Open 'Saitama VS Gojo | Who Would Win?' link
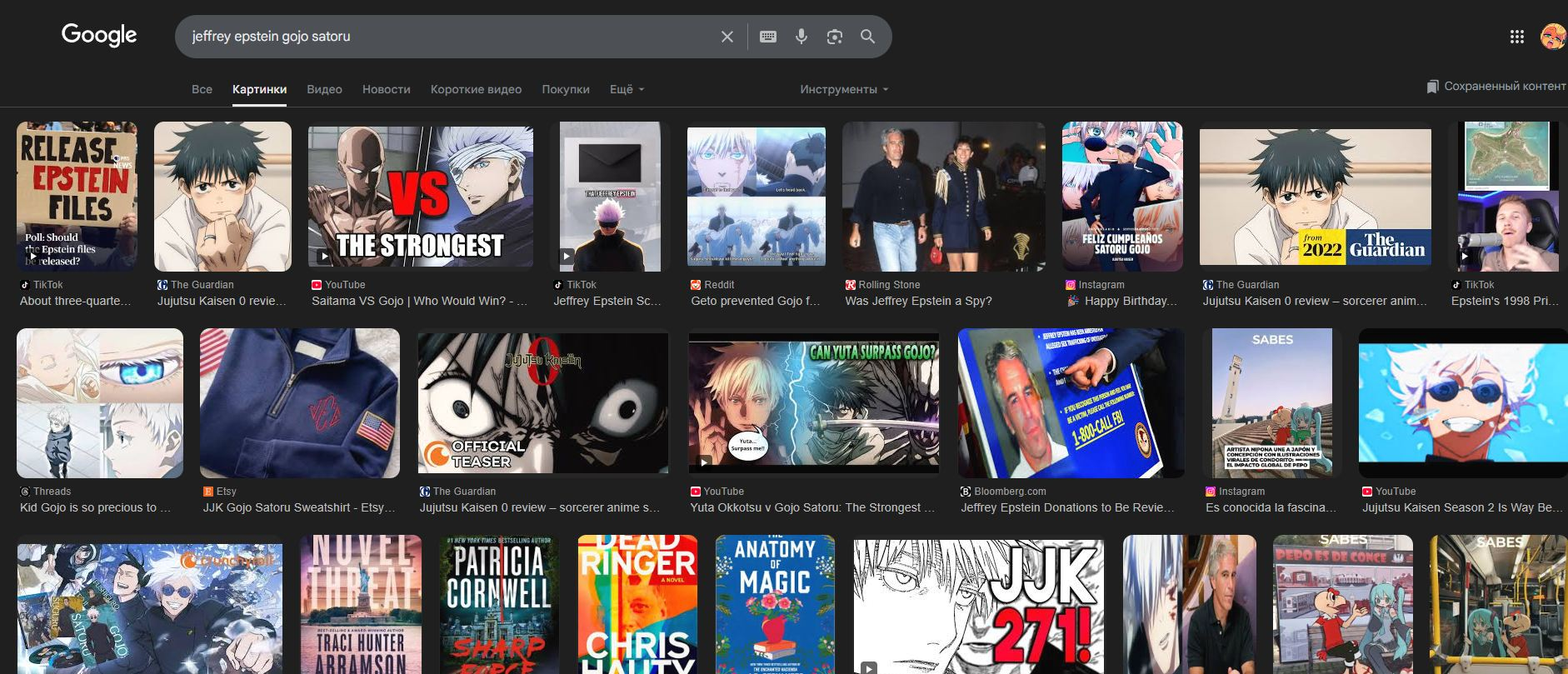Screen dimensions: 1568x674 419,301
